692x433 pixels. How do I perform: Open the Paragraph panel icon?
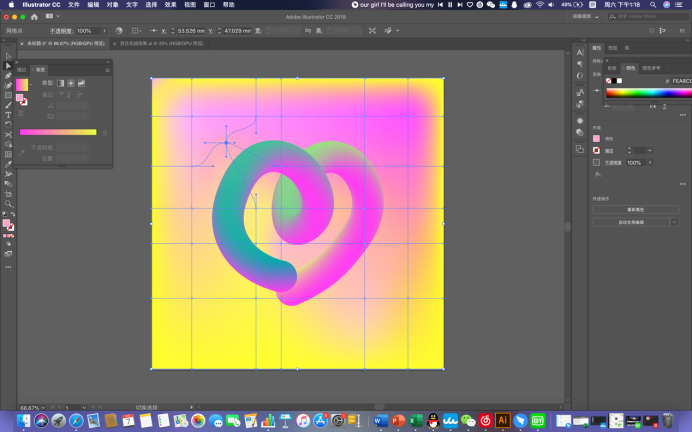point(580,64)
